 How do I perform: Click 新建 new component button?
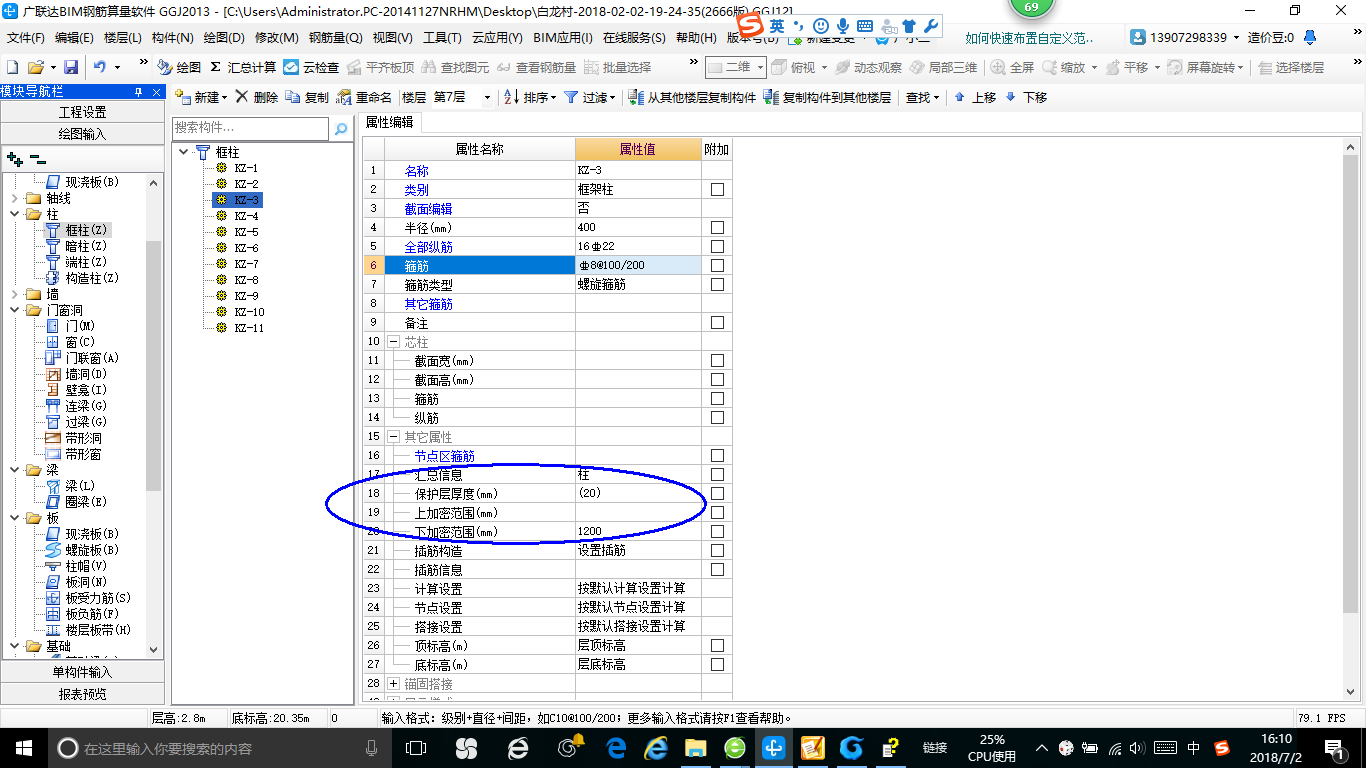[x=200, y=97]
